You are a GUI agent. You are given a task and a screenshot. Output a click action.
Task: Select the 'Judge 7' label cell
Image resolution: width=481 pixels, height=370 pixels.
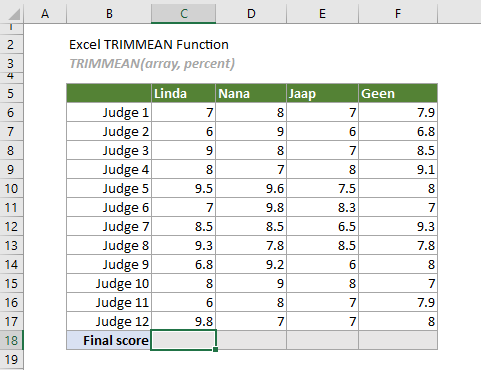coord(109,226)
